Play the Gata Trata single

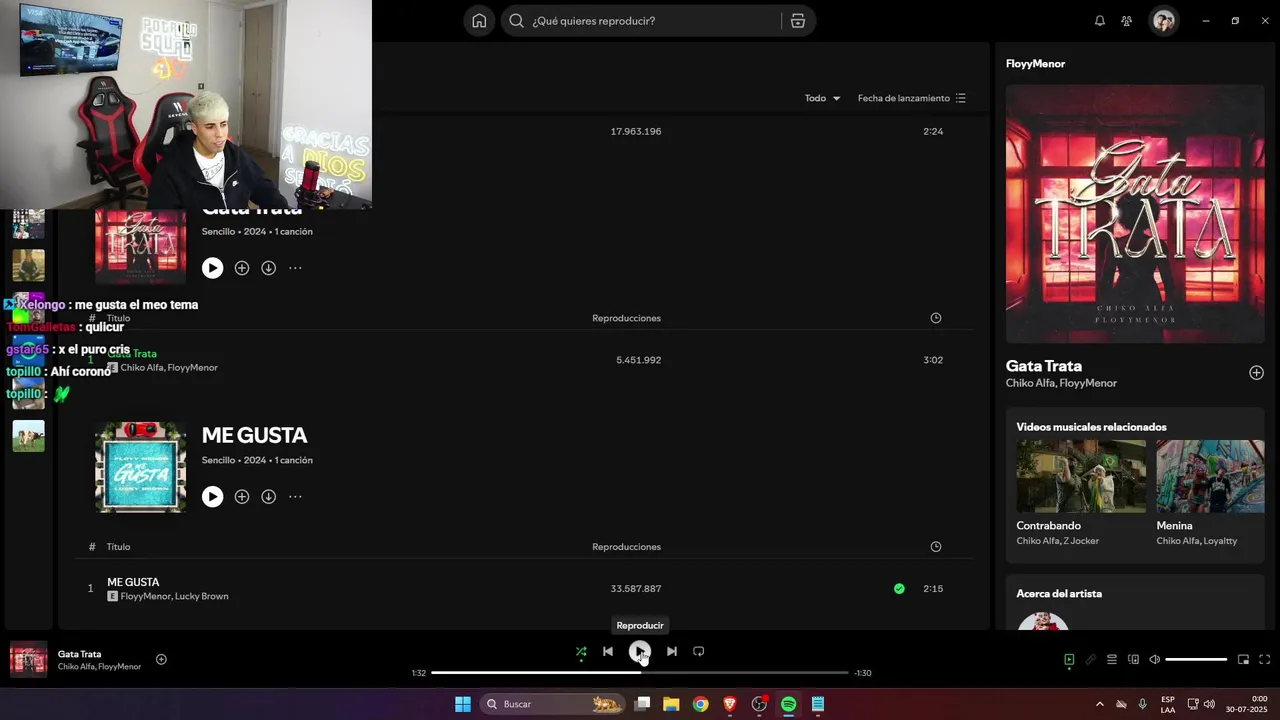(212, 268)
